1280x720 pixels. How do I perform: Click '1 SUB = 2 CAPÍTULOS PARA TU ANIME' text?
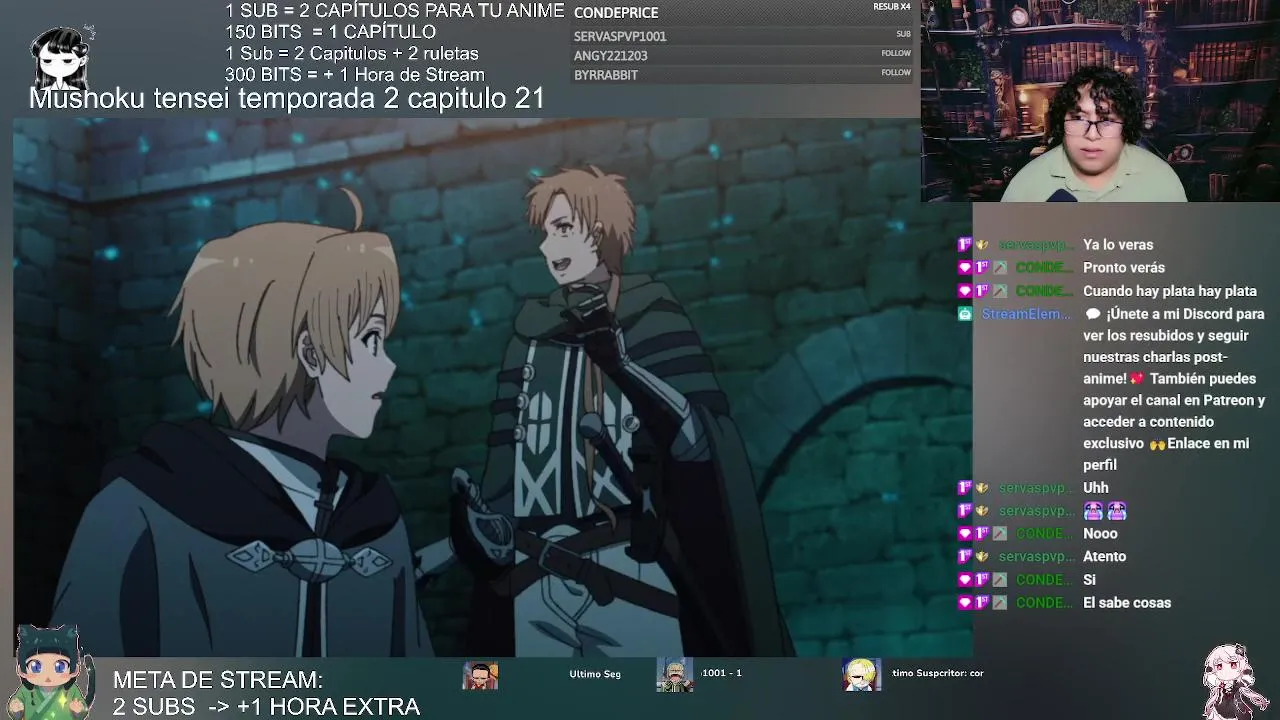[x=395, y=11]
